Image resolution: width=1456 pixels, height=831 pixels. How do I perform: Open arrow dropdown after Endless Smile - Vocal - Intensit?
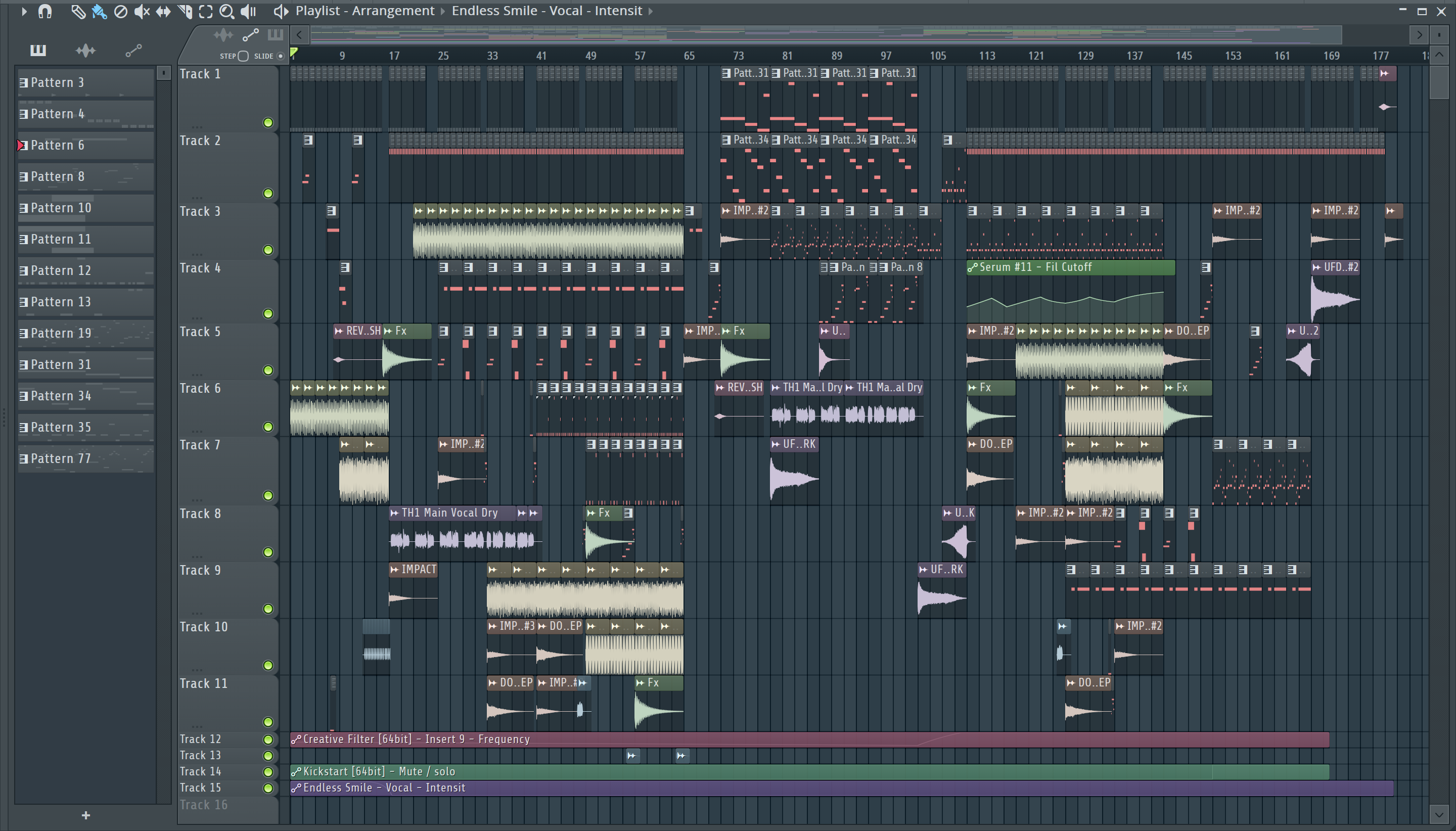coord(650,11)
